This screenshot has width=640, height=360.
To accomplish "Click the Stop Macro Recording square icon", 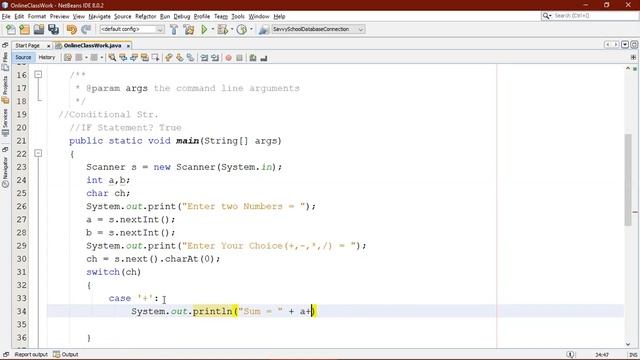I will [240, 58].
